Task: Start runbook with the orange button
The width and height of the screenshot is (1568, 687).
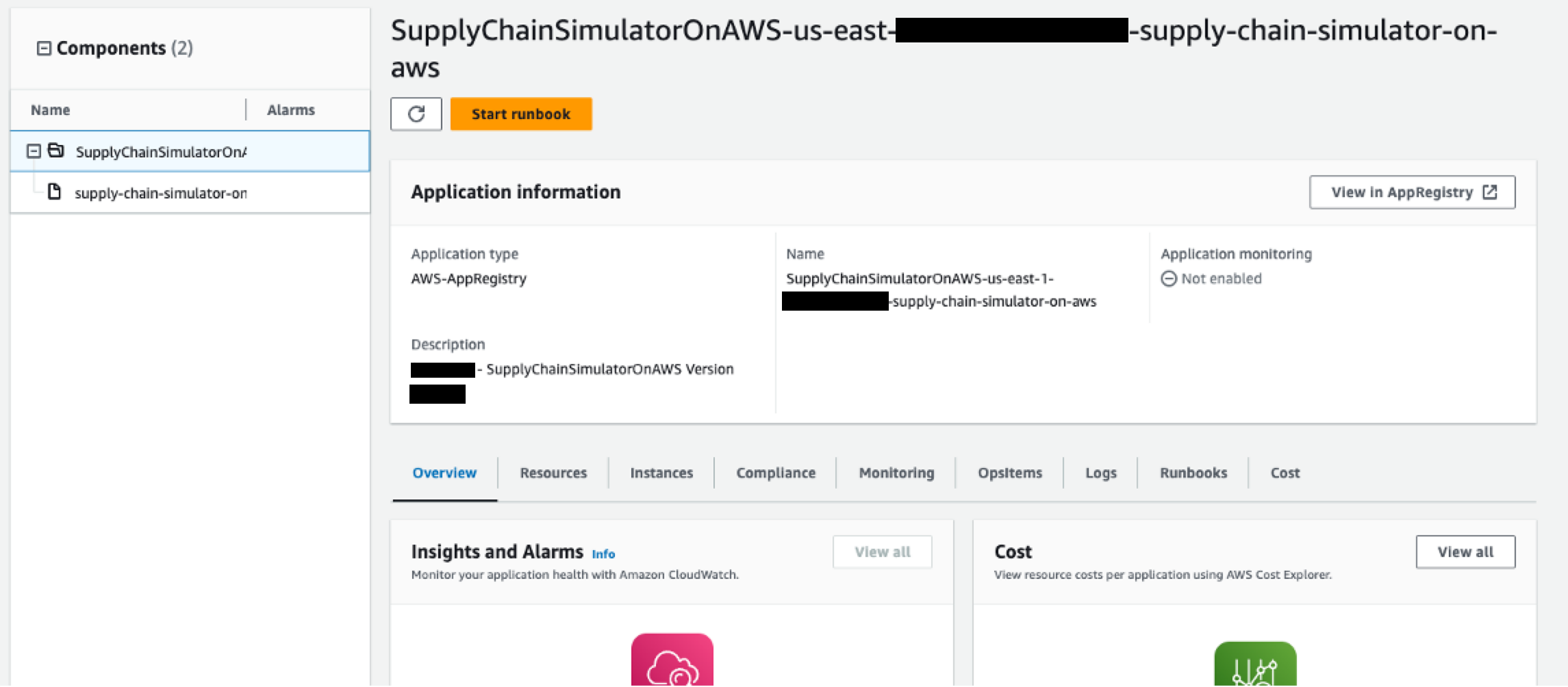Action: (521, 114)
